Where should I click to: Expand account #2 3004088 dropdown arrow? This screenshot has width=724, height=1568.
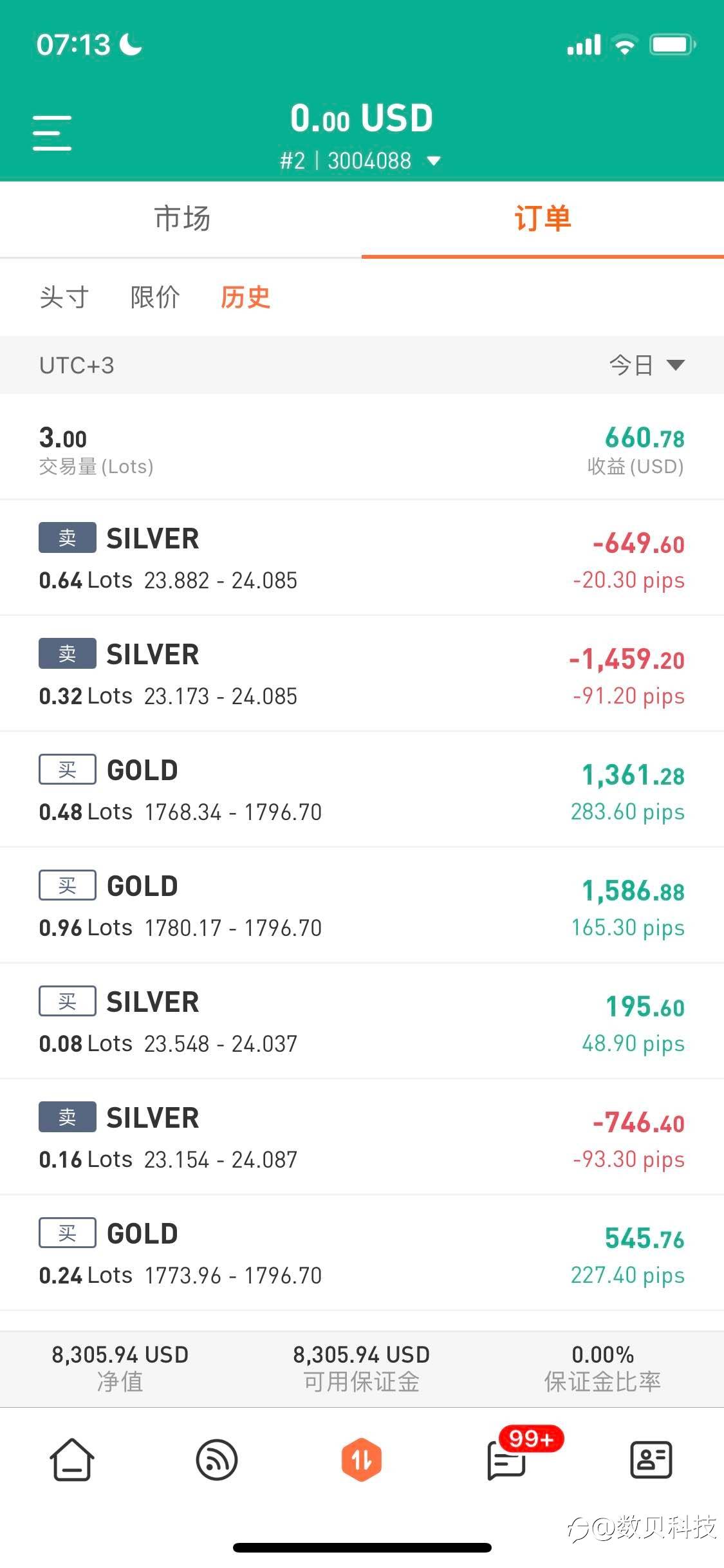pyautogui.click(x=434, y=161)
